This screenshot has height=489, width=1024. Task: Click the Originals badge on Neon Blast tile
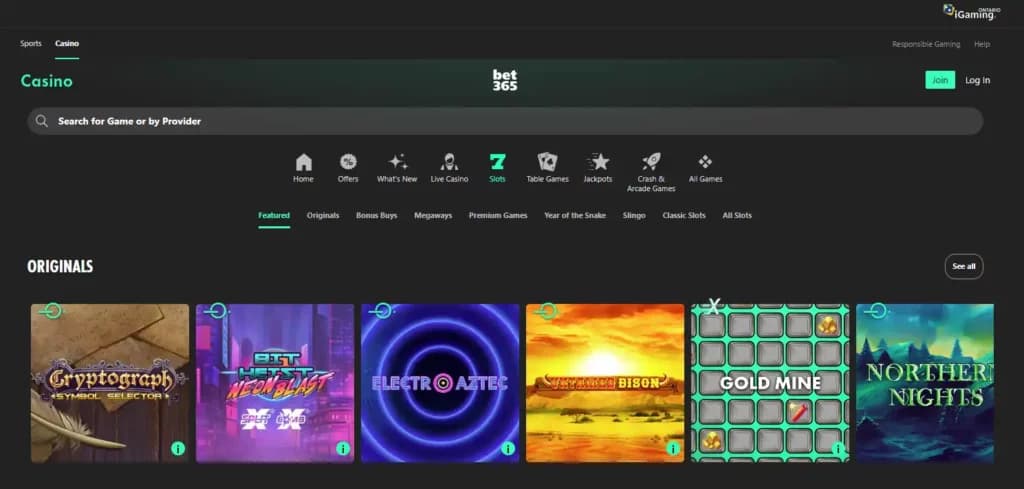(216, 311)
